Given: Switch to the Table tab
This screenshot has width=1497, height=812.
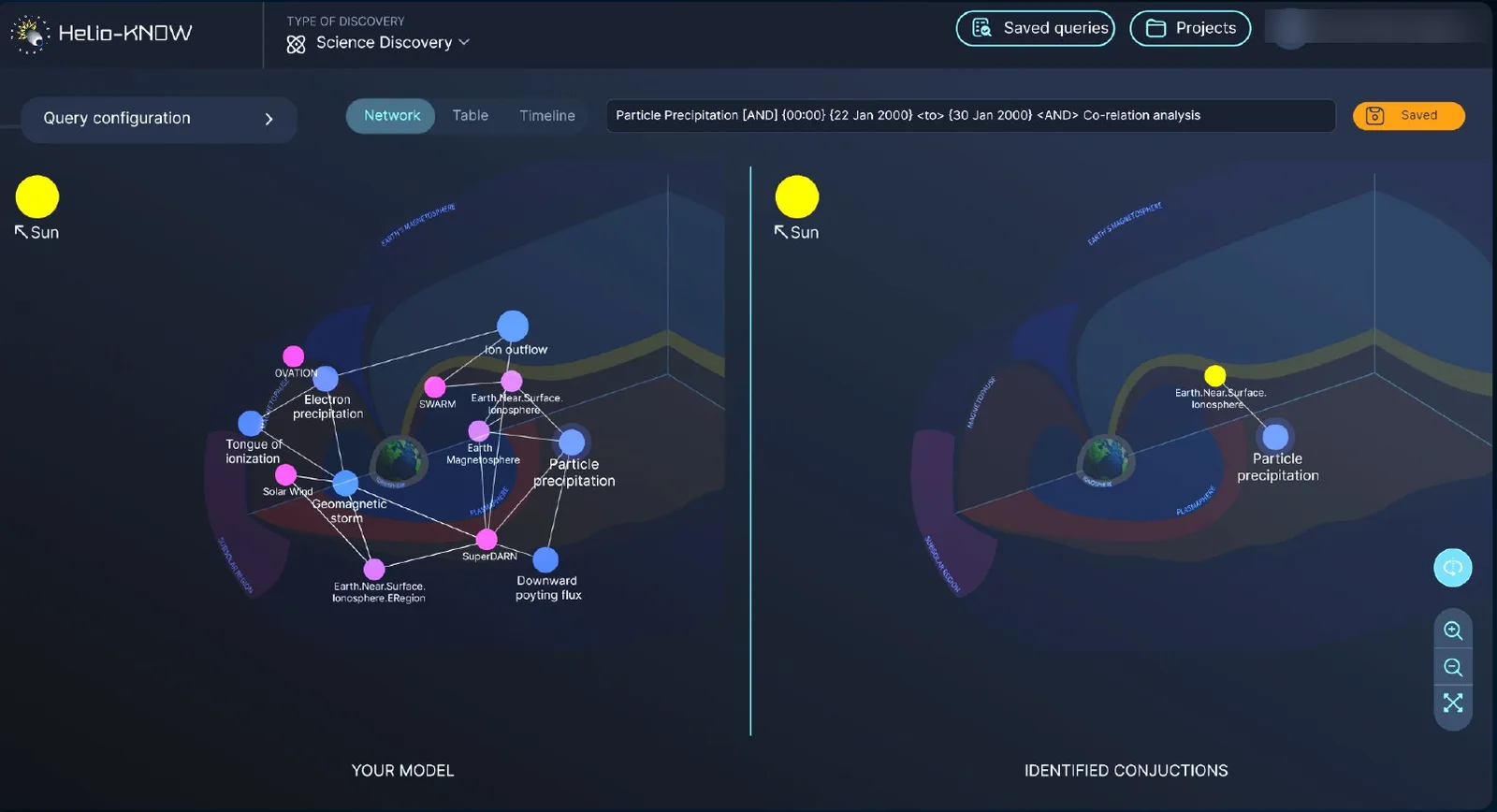Looking at the screenshot, I should (x=471, y=116).
